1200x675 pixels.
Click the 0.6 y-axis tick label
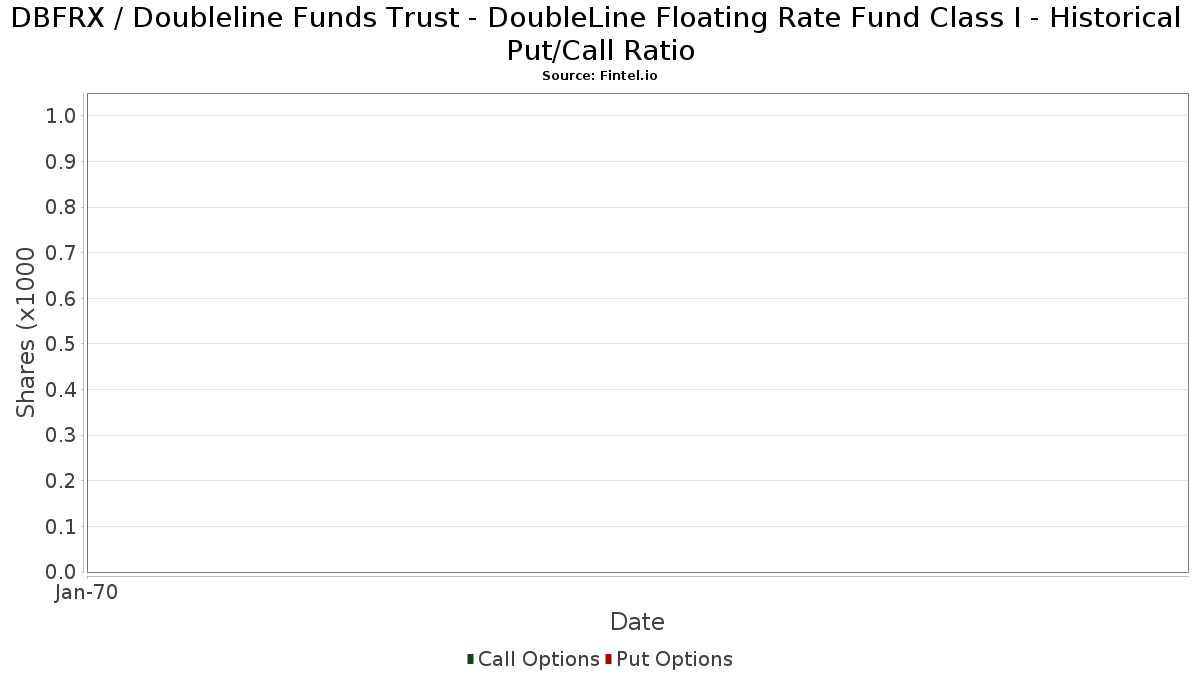61,299
